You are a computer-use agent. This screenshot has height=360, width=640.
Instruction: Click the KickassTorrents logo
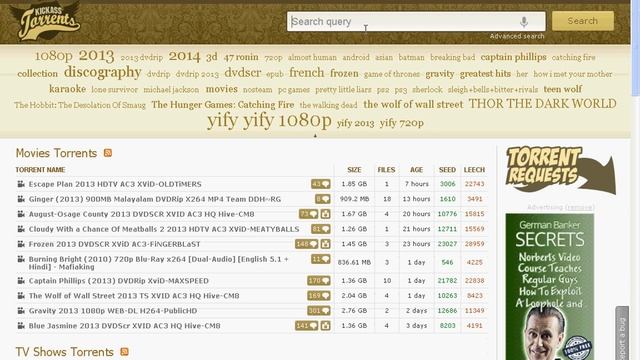tap(45, 22)
